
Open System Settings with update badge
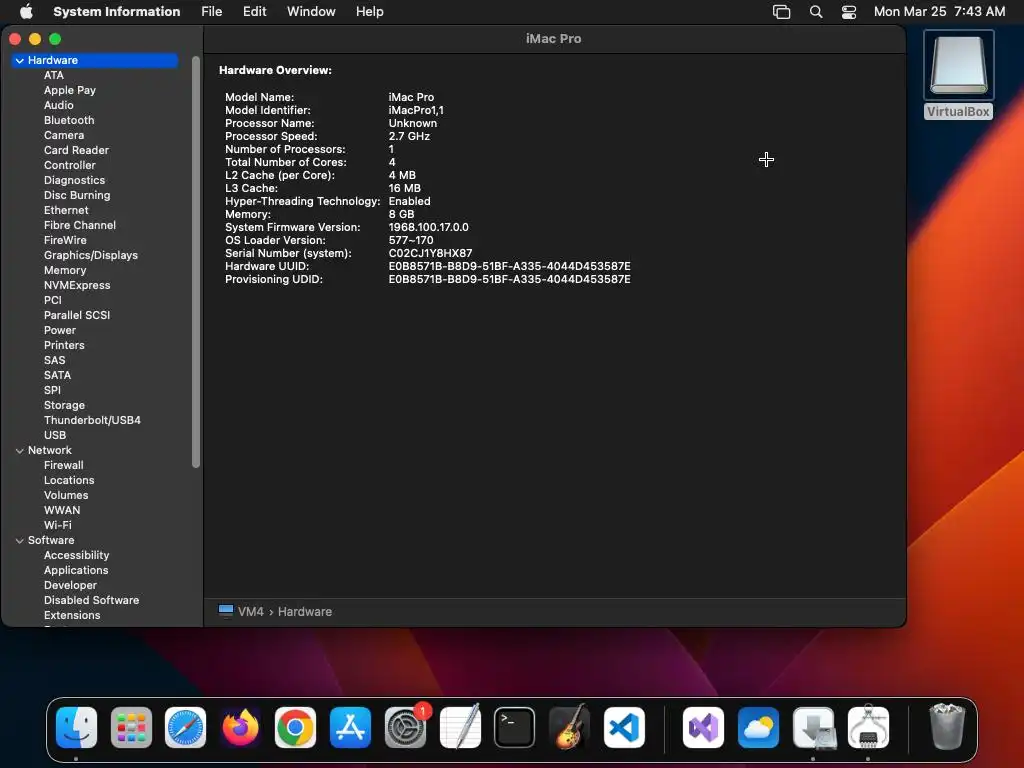point(406,727)
